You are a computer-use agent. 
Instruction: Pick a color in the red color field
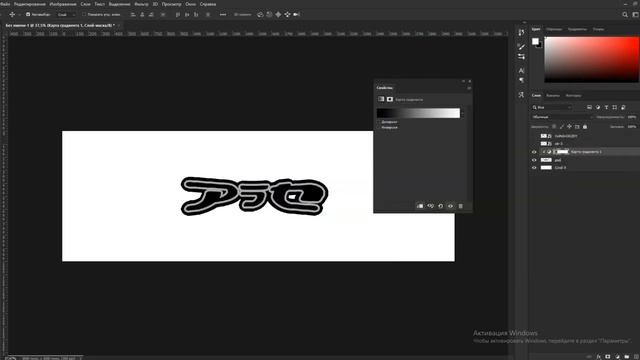(591, 60)
